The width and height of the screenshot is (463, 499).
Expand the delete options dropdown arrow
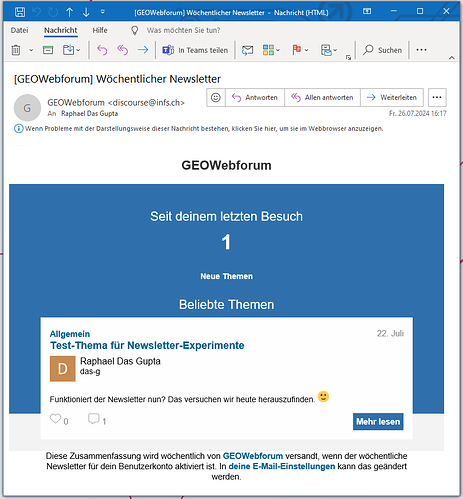click(x=31, y=50)
